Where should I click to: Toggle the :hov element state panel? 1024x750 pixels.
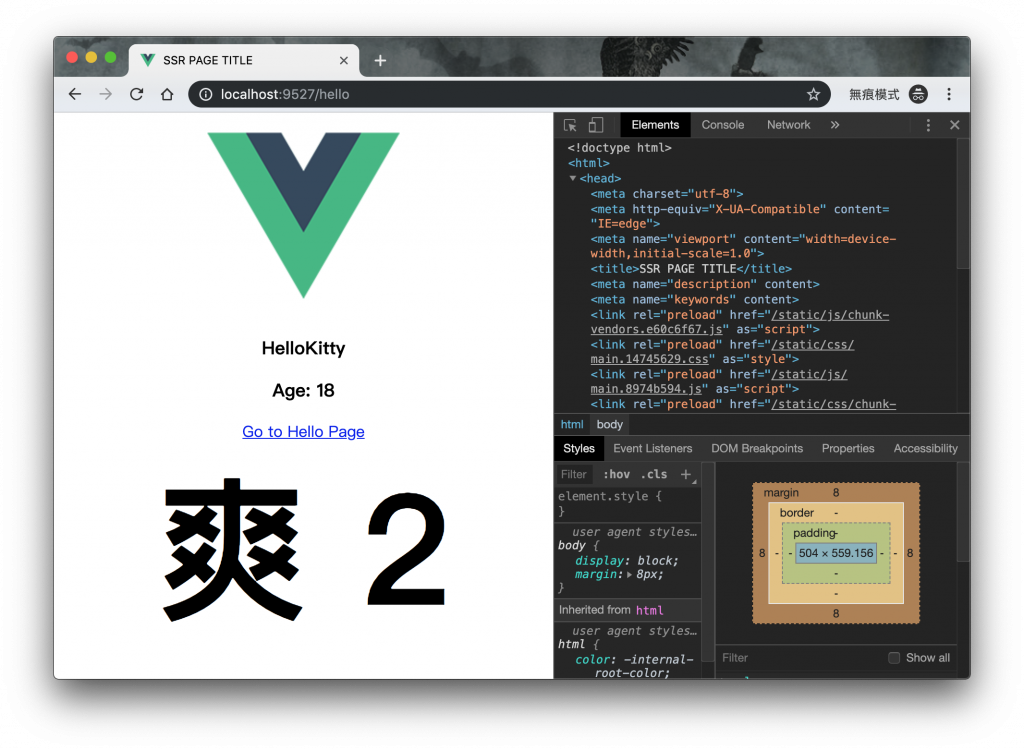(x=616, y=474)
